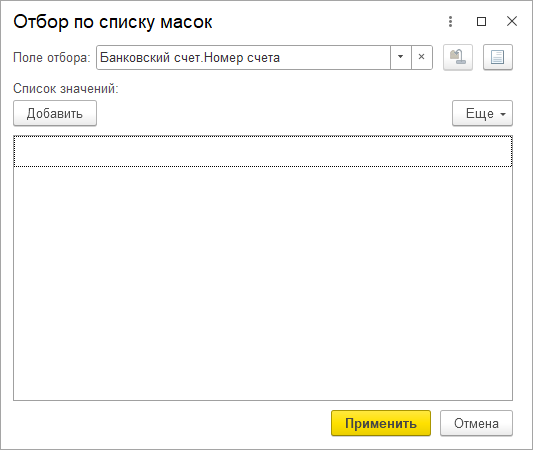The width and height of the screenshot is (533, 450).
Task: Click the Список значений label
Action: coord(66,89)
